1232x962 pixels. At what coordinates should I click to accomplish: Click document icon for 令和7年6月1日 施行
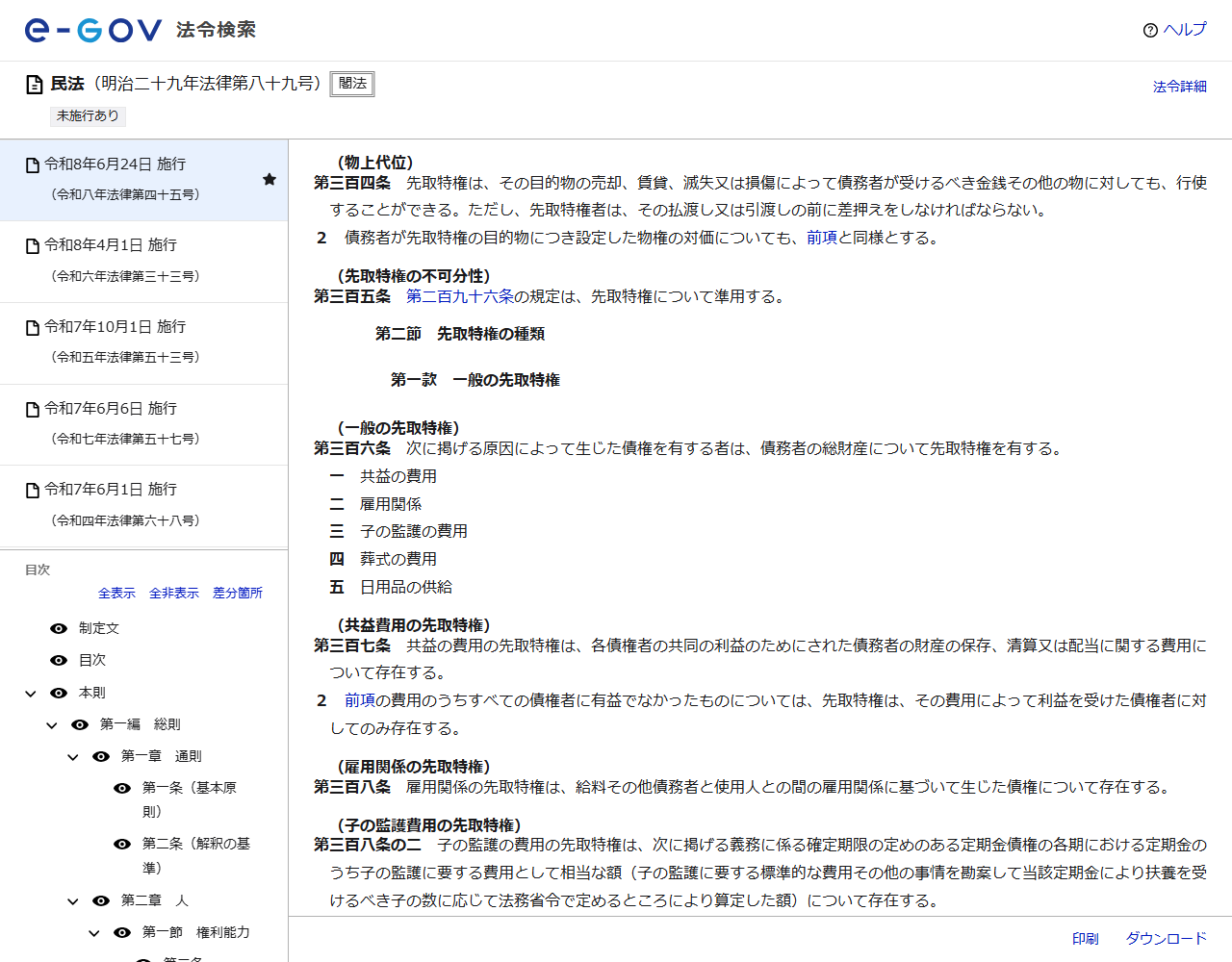pos(33,491)
